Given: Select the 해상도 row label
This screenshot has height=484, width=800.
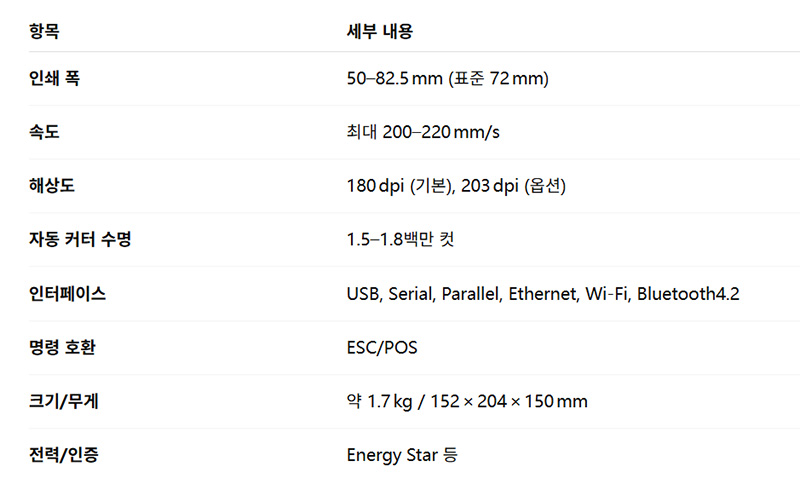Looking at the screenshot, I should pyautogui.click(x=52, y=186).
